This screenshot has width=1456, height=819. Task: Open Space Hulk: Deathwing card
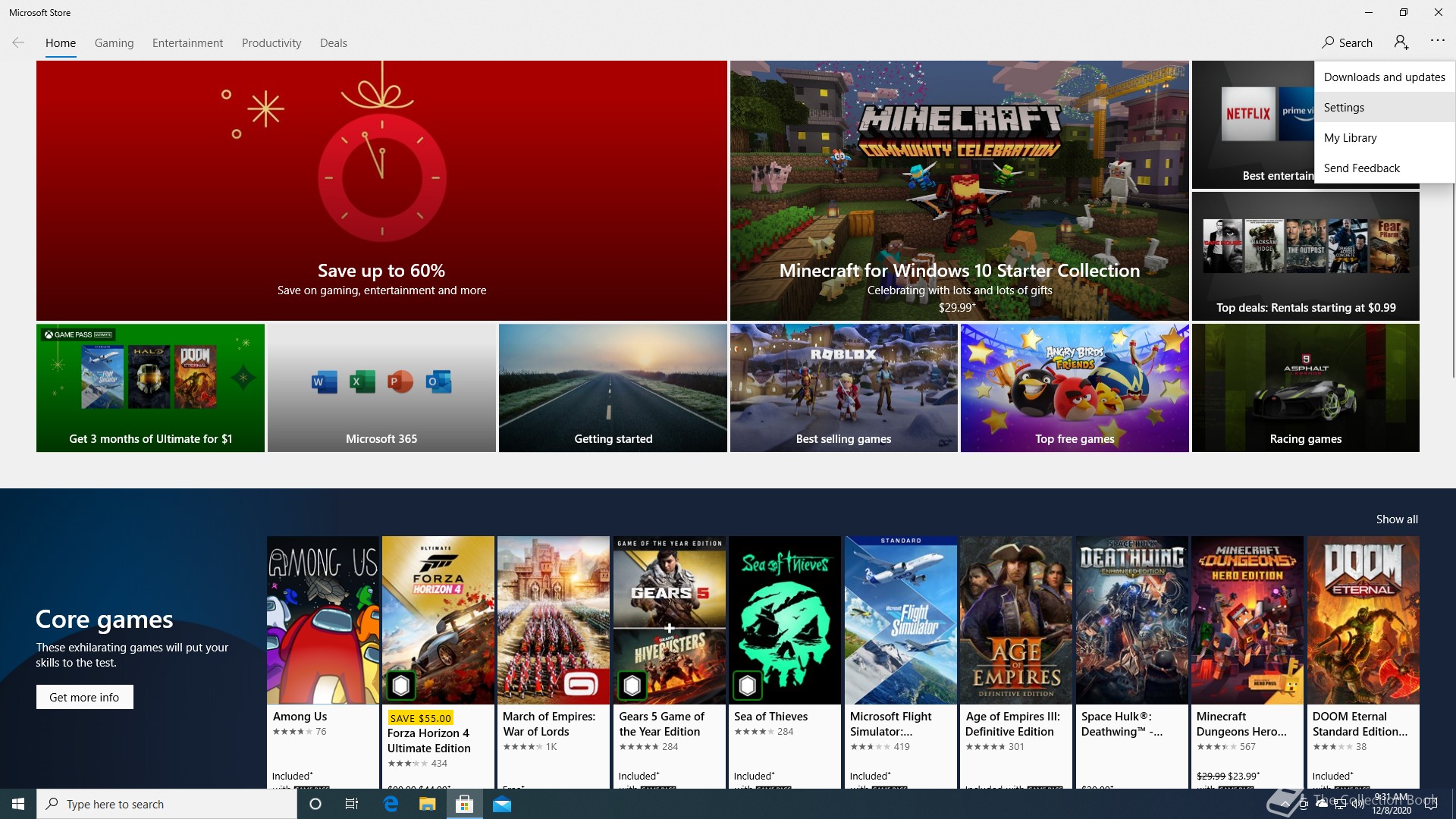click(x=1131, y=662)
